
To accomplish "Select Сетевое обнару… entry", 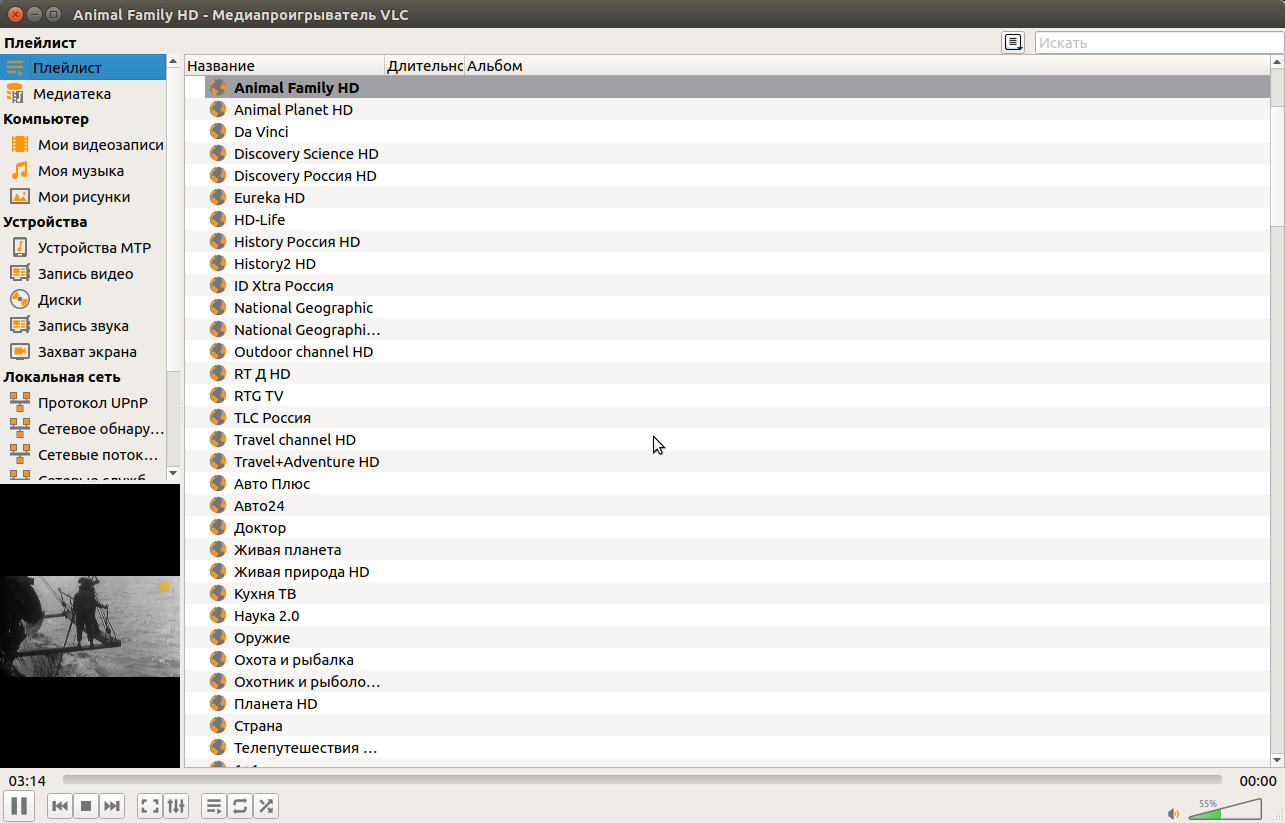I will coord(83,429).
